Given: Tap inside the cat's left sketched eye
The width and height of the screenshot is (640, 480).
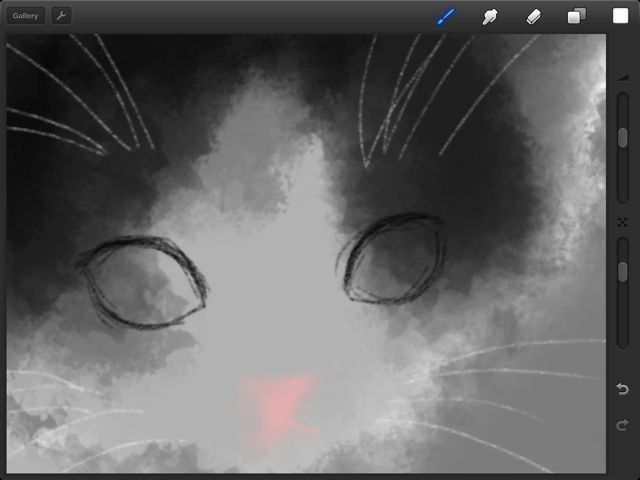Looking at the screenshot, I should 143,282.
